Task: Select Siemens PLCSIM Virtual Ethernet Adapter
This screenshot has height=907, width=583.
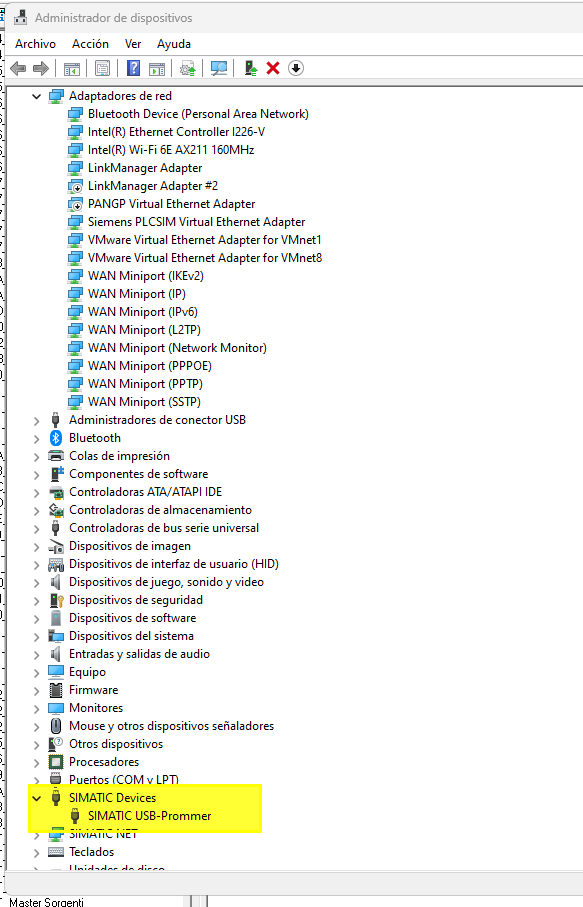Action: (196, 222)
